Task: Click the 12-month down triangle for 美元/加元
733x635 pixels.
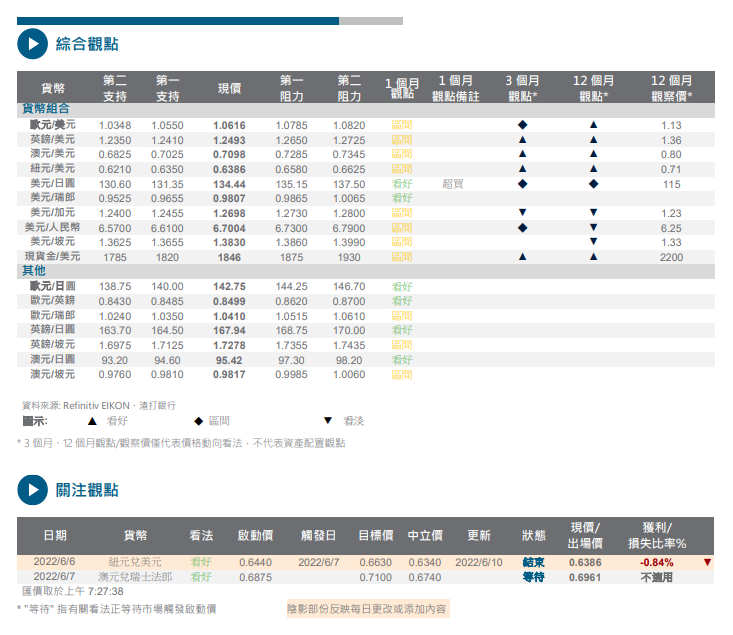Action: click(593, 213)
